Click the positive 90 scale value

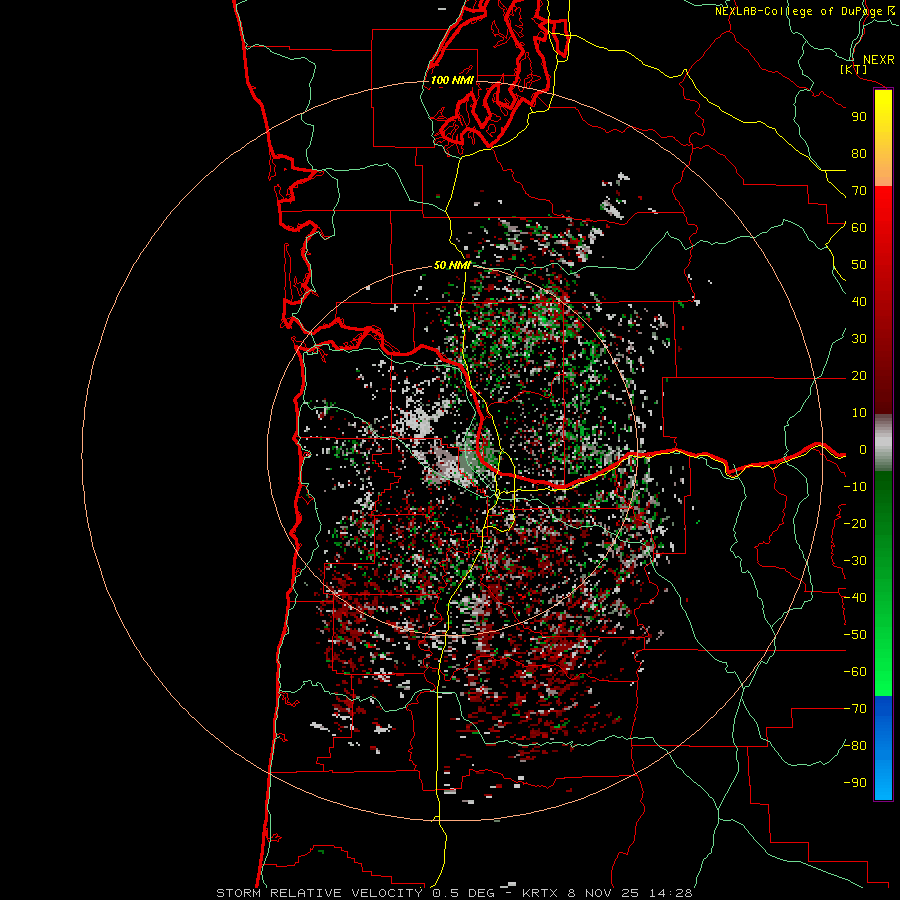pos(859,117)
